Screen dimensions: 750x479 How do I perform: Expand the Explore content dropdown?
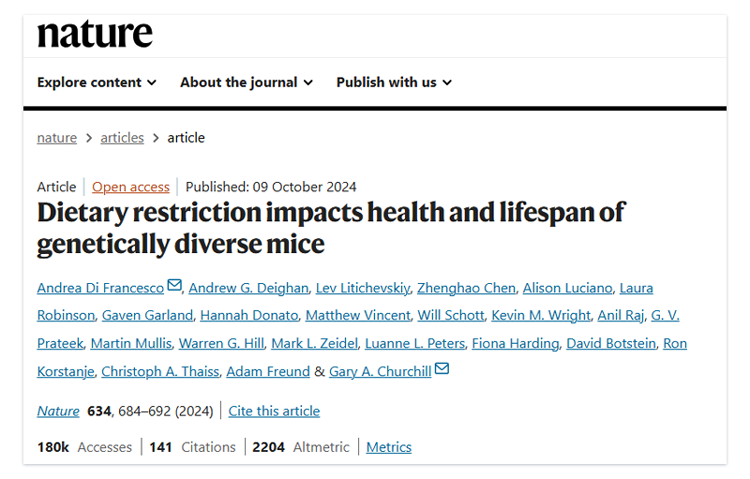tap(97, 82)
